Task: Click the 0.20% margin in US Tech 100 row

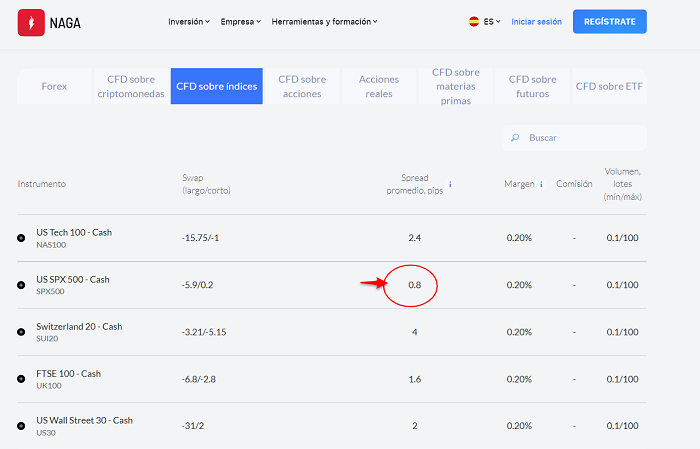Action: tap(519, 238)
